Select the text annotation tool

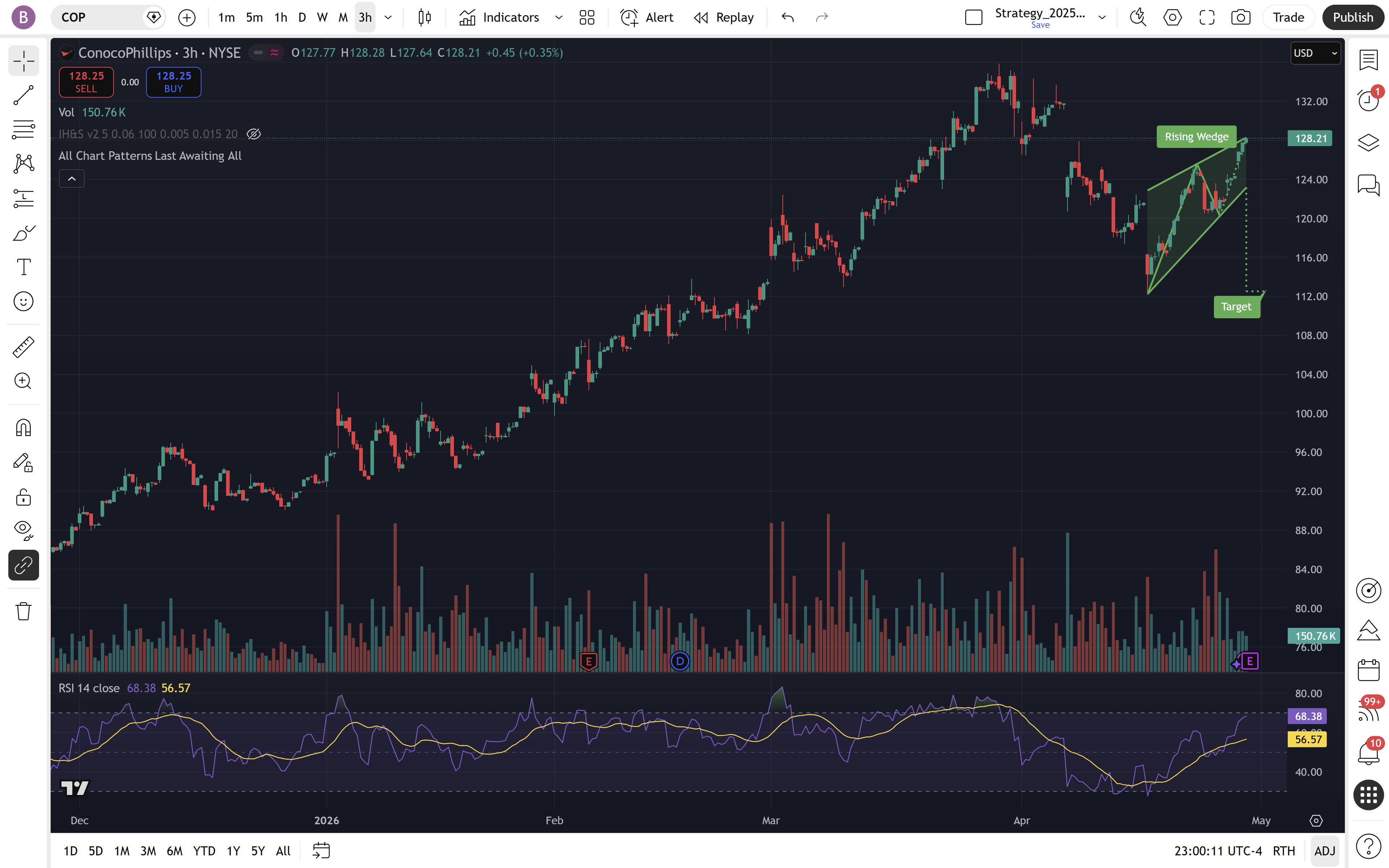pos(24,267)
